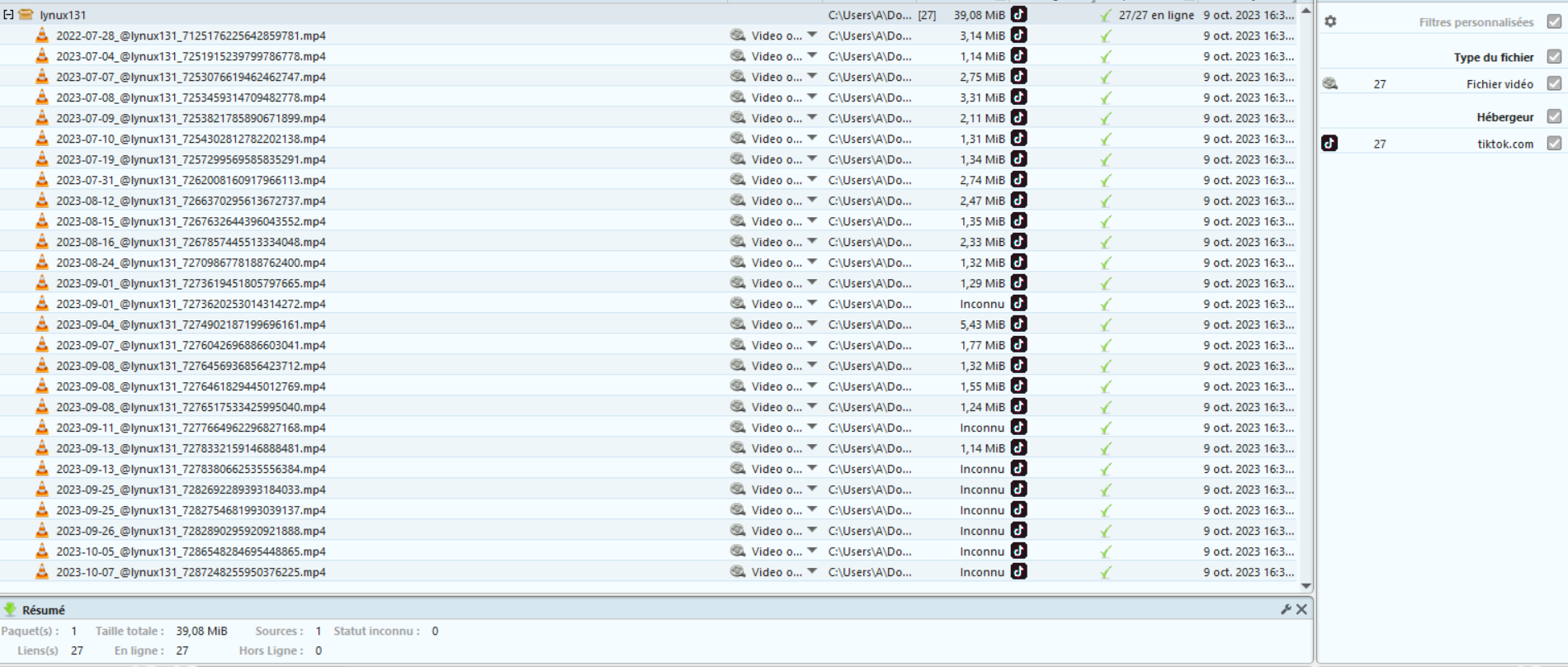Screen dimensions: 1568x667
Task: Open the variant dropdown for the 2023-09-11 file
Action: pyautogui.click(x=812, y=427)
